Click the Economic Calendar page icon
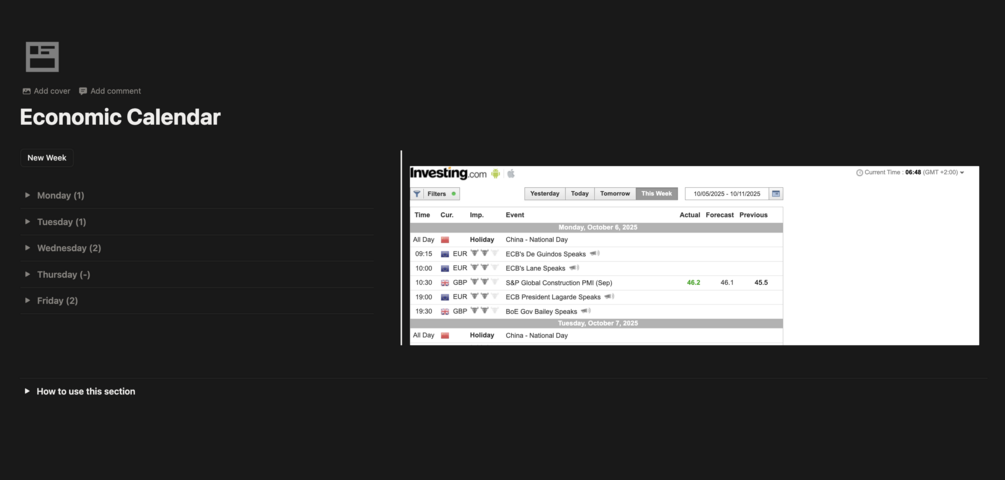This screenshot has height=480, width=1005. click(x=42, y=56)
